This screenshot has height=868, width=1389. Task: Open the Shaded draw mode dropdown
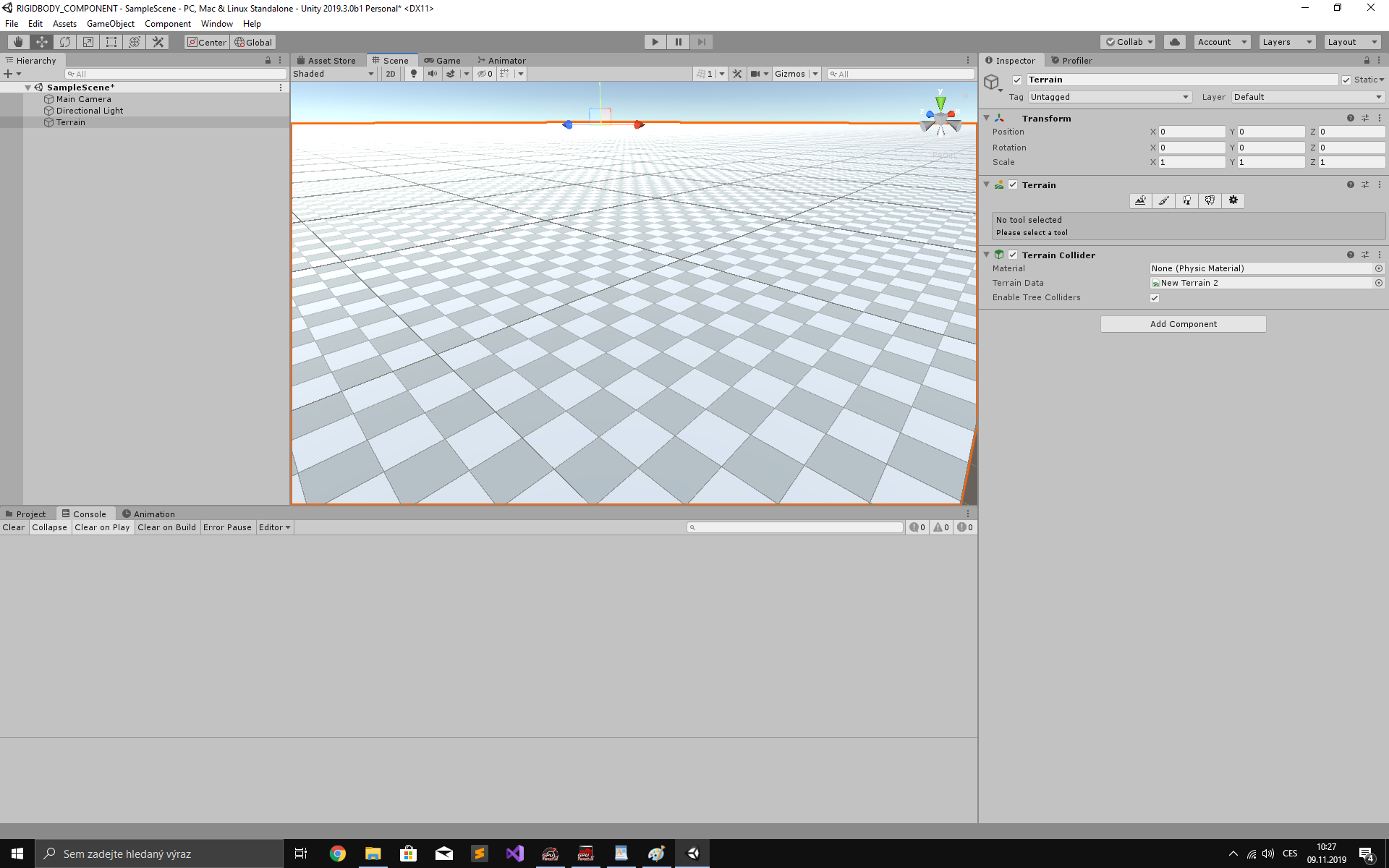coord(333,73)
